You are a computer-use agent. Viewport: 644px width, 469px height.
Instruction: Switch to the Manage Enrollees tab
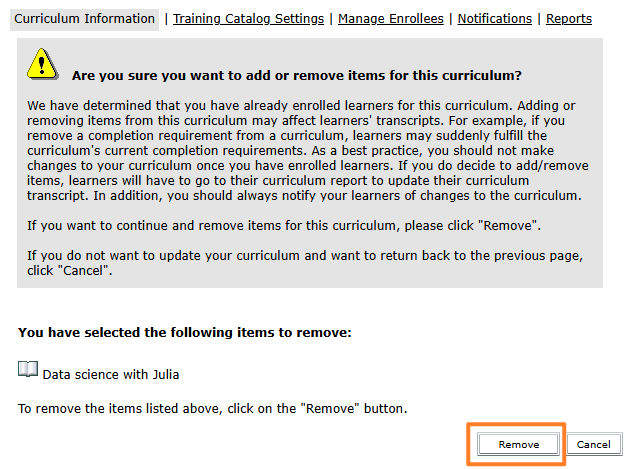393,19
